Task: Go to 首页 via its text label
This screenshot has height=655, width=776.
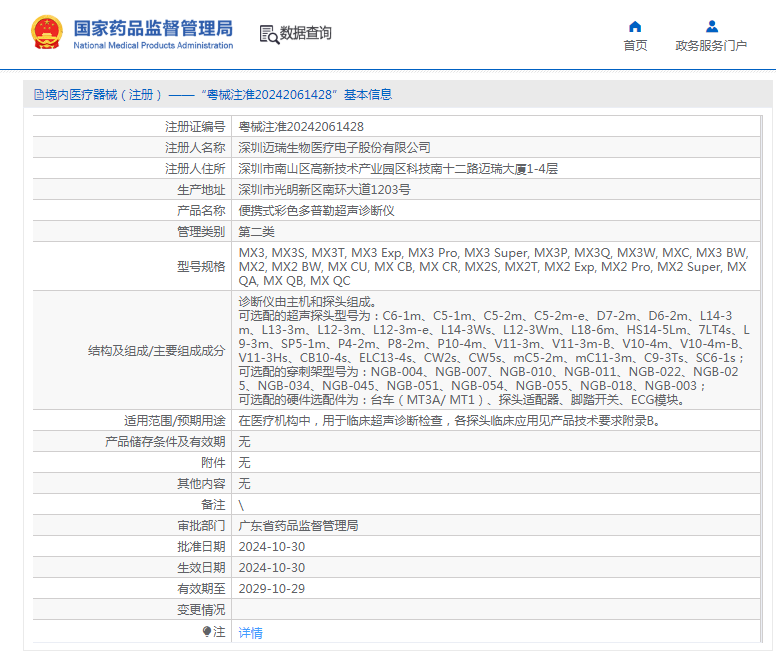Action: (635, 46)
